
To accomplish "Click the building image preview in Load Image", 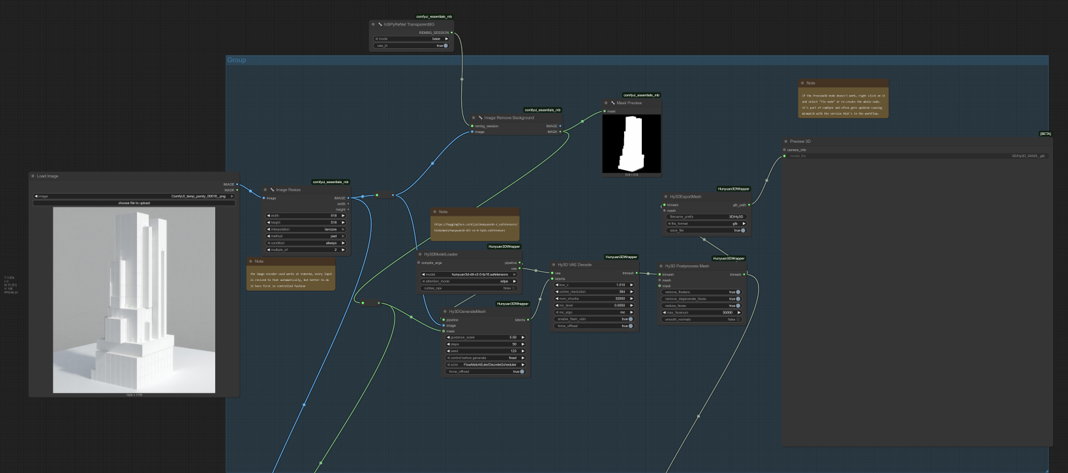I will pyautogui.click(x=134, y=300).
